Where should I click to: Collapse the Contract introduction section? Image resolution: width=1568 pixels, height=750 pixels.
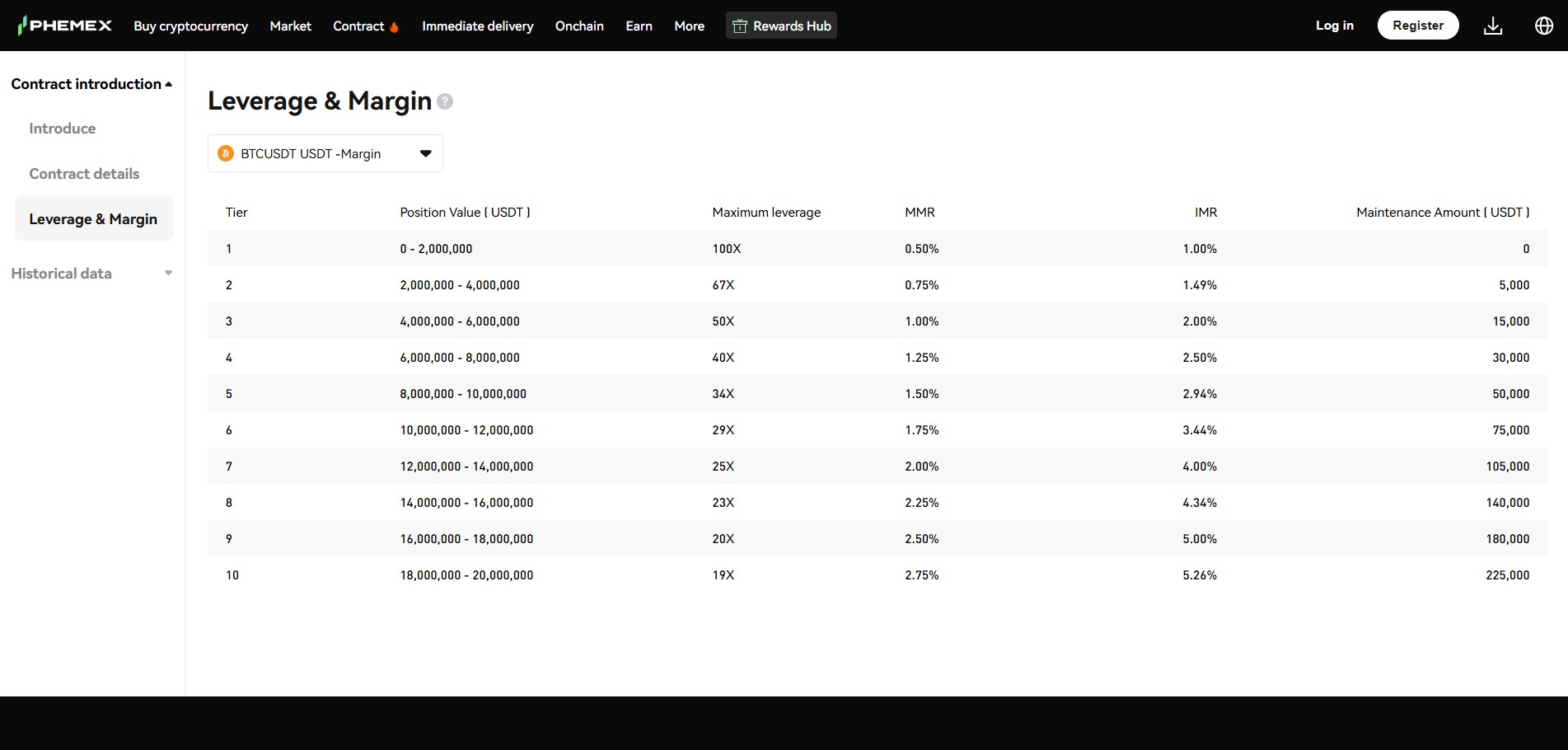click(x=169, y=83)
